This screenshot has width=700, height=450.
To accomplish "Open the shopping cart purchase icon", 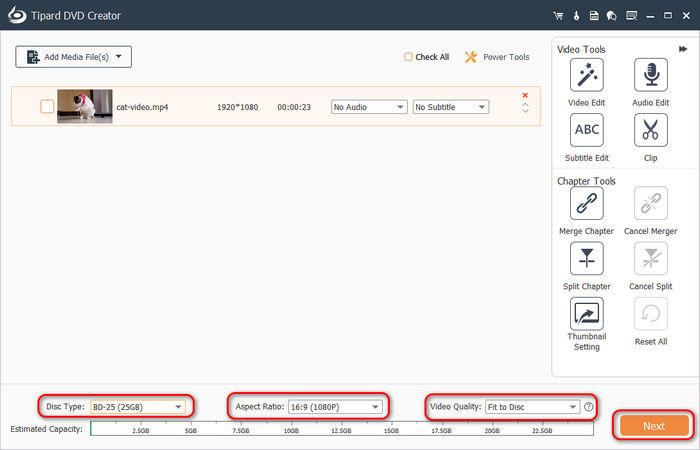I will 558,16.
